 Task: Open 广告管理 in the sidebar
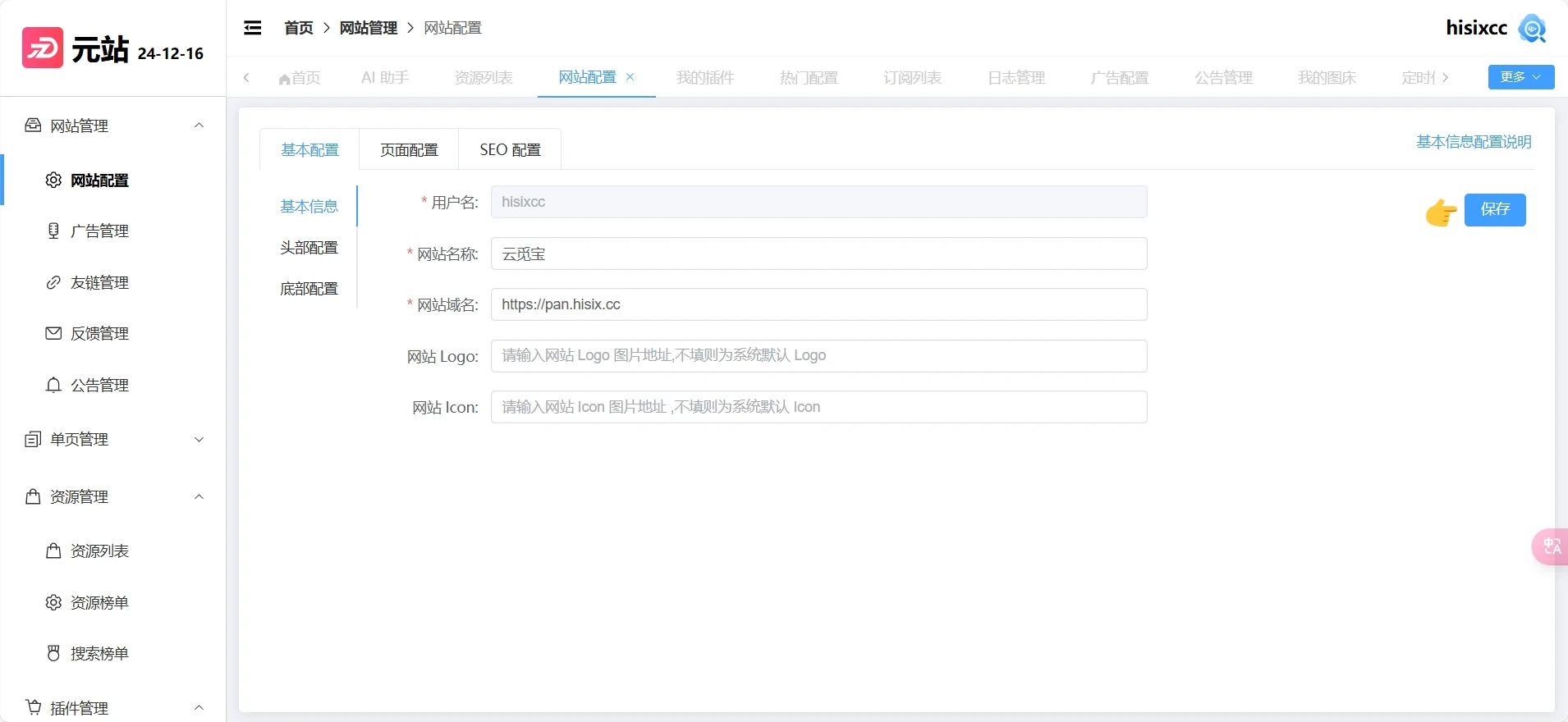point(99,231)
